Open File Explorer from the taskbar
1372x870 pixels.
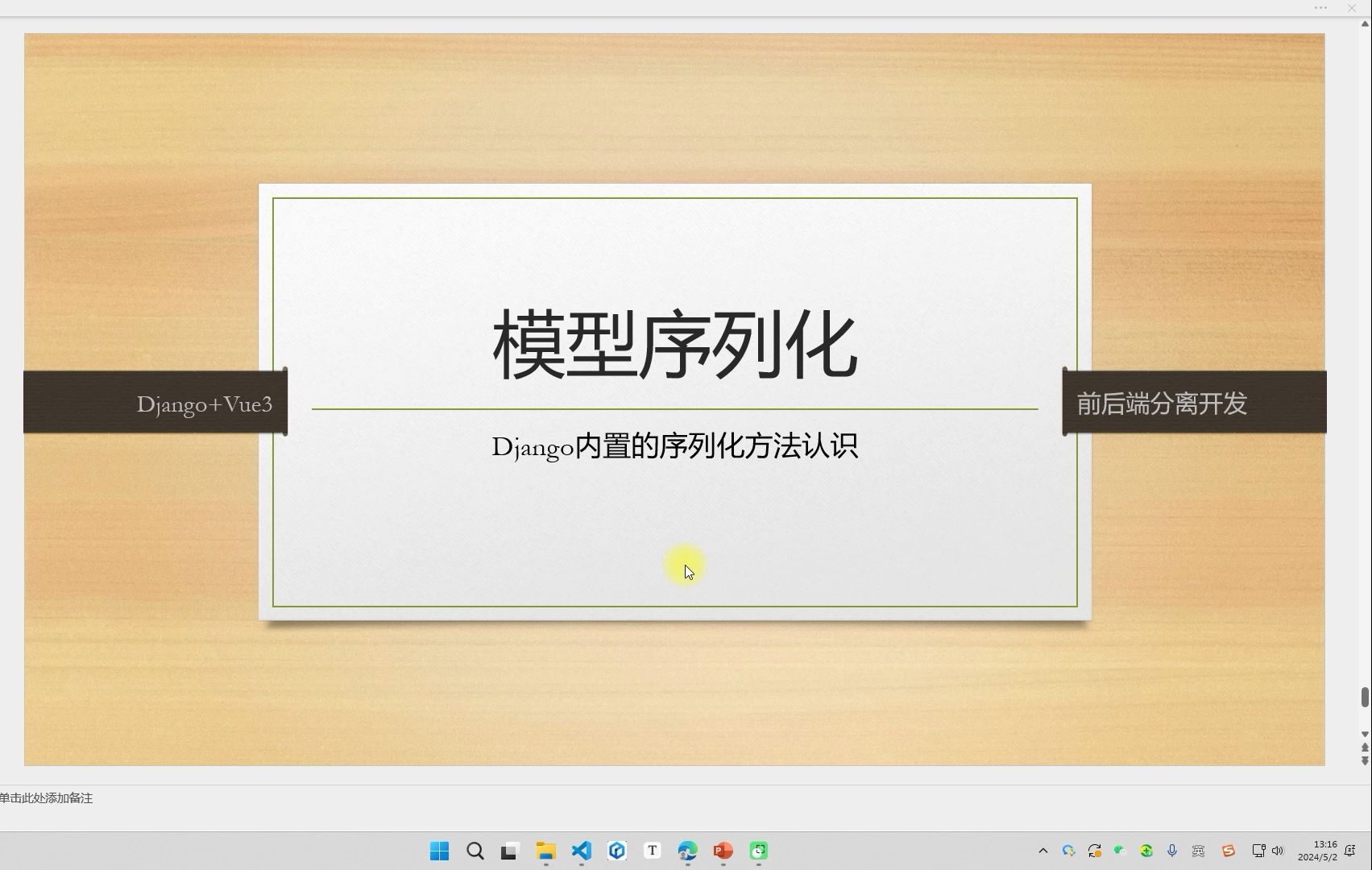coord(546,851)
